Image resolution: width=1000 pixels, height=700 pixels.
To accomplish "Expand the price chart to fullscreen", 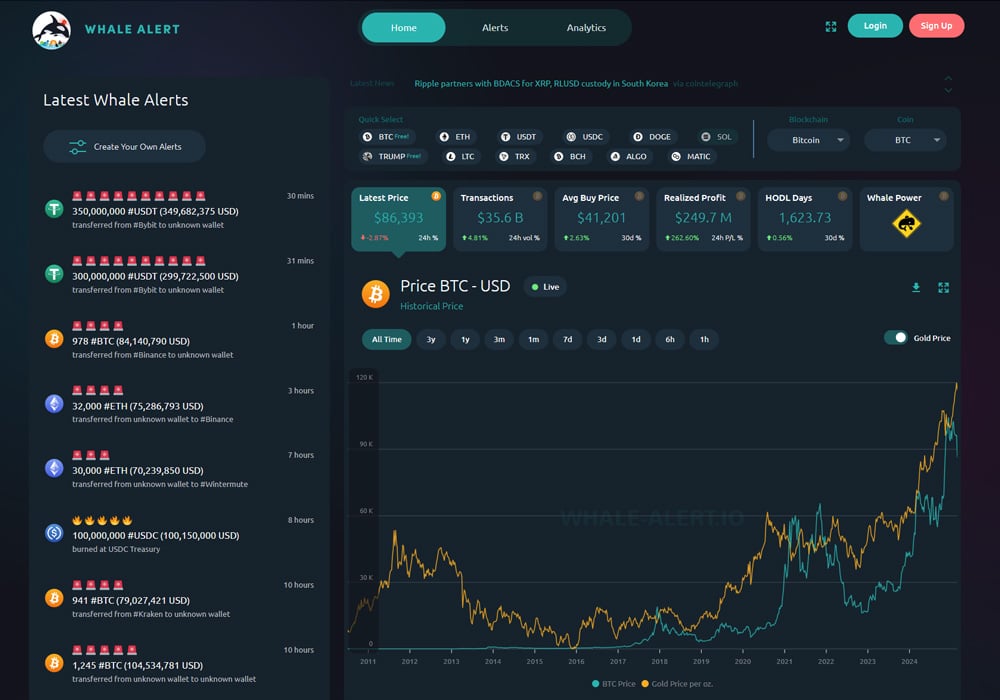I will [943, 288].
